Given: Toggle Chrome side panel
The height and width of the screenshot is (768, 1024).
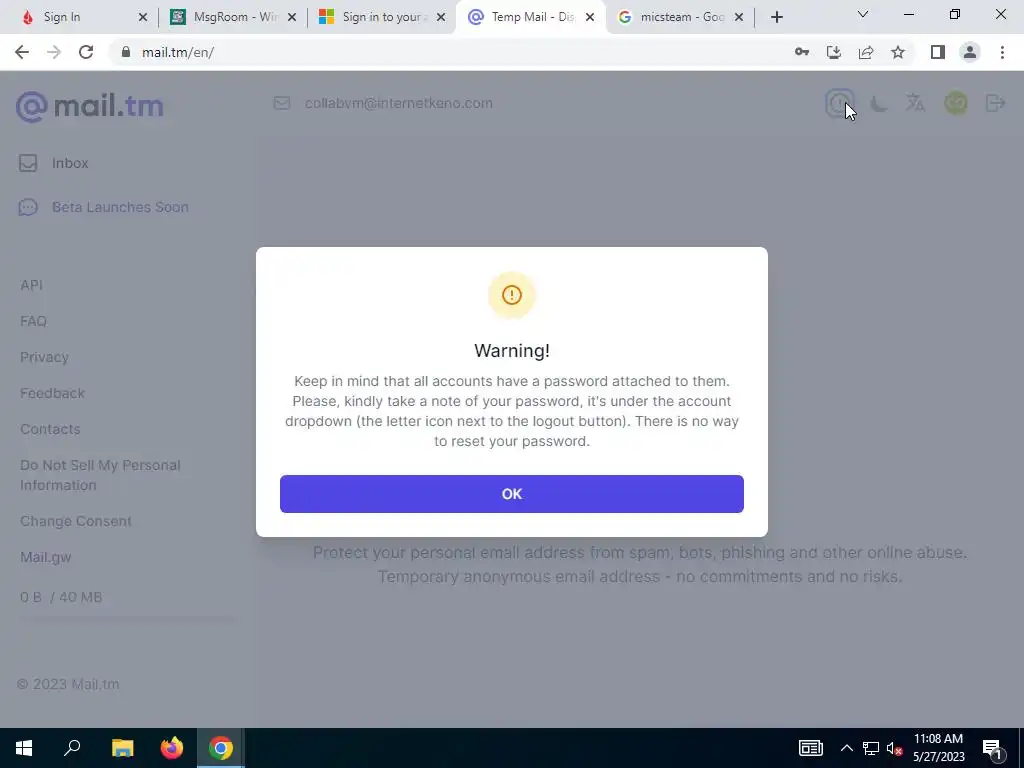Looking at the screenshot, I should coord(938,52).
